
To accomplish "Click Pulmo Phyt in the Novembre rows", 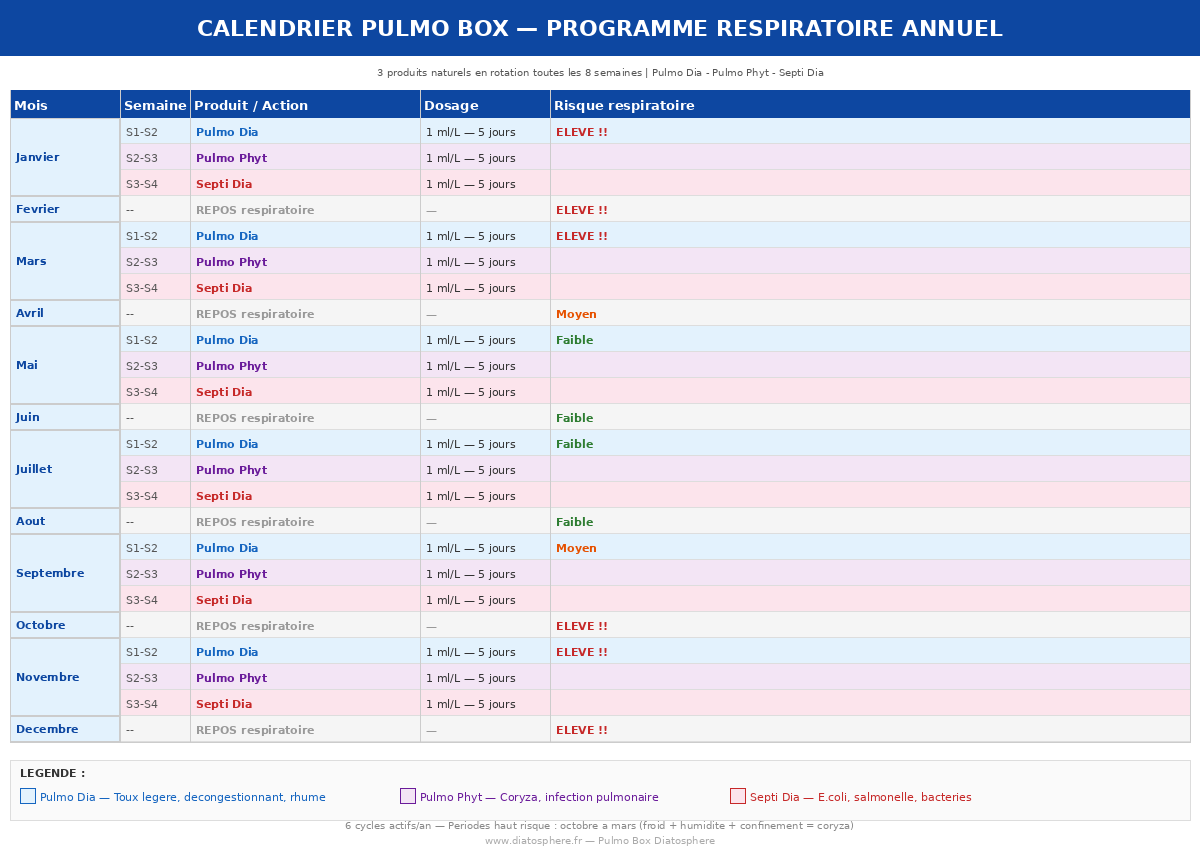I will tap(231, 678).
